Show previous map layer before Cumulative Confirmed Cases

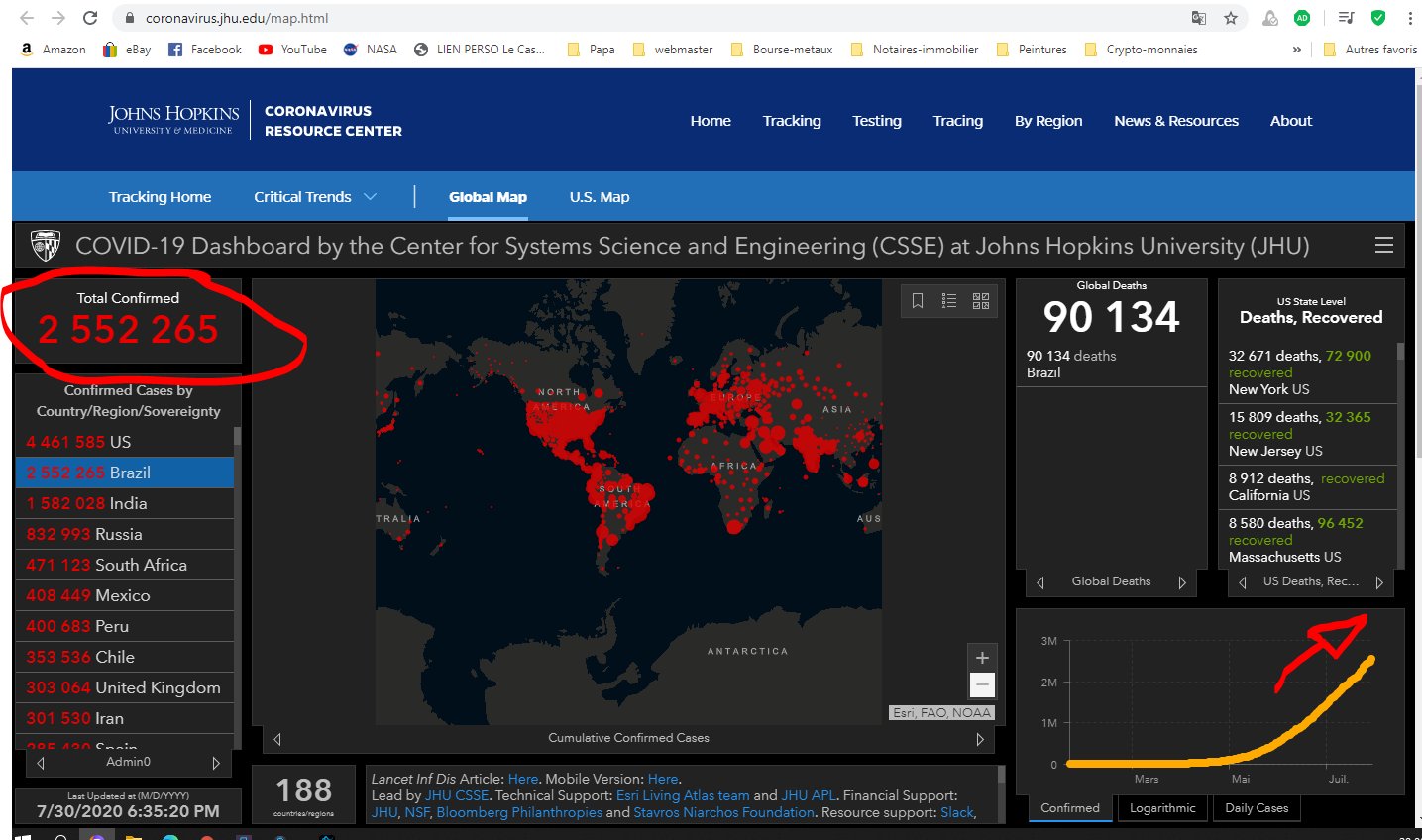277,739
